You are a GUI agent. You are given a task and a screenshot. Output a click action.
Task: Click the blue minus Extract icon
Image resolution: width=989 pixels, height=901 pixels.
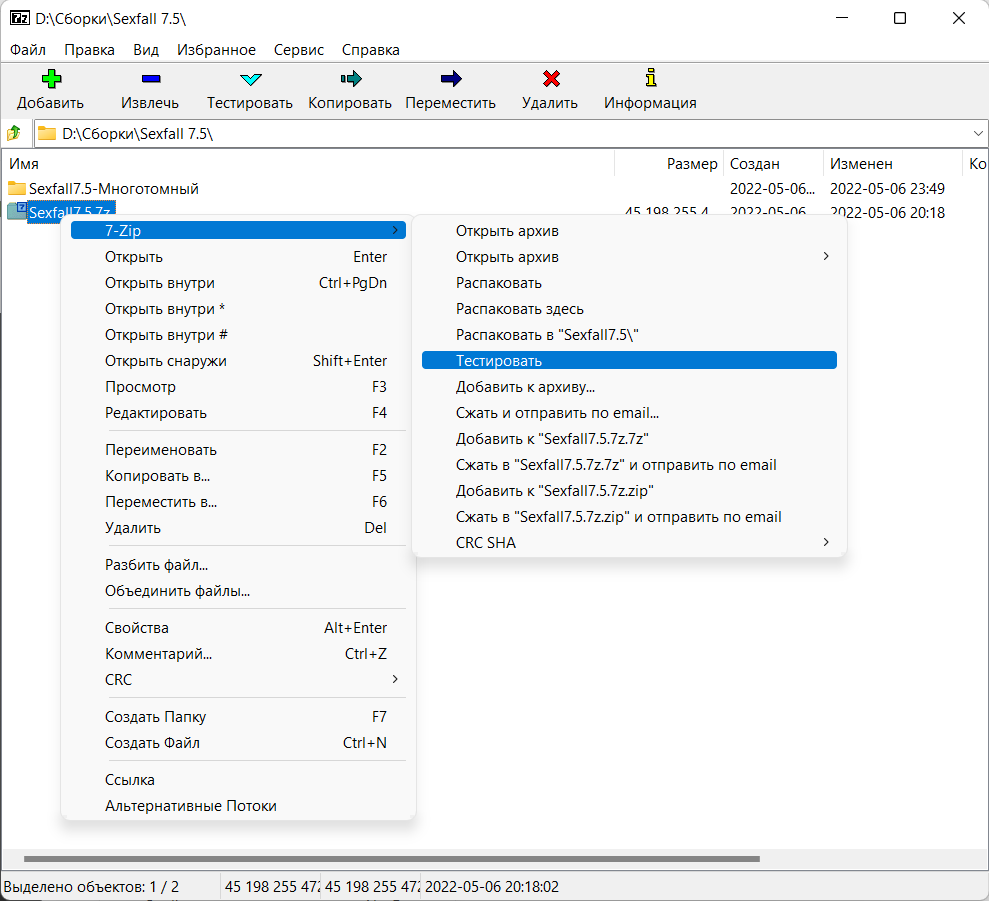(150, 79)
